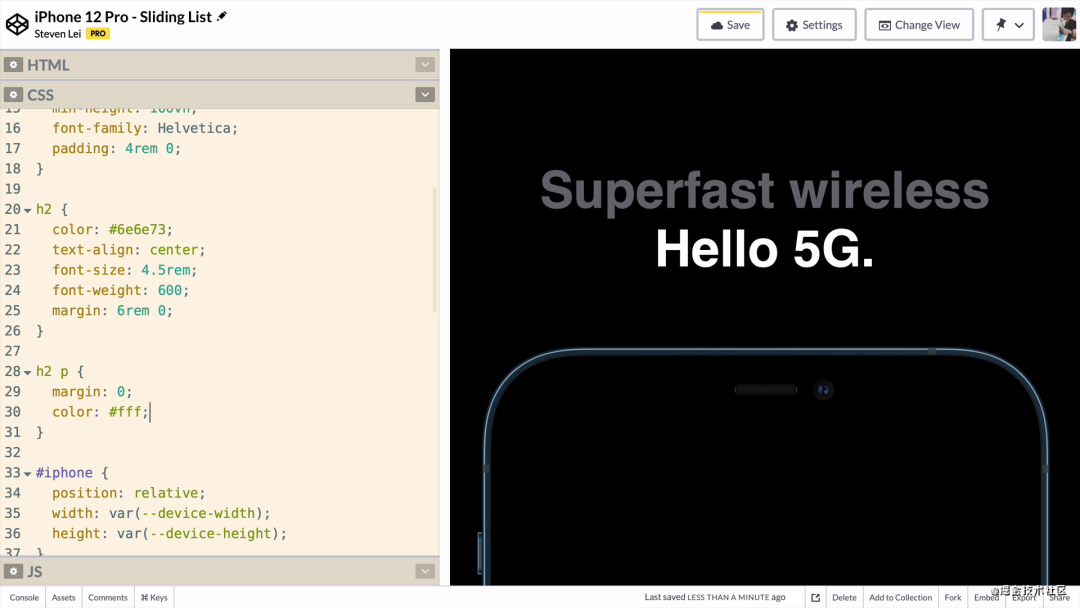
Task: Click the width var(--device-width) line
Action: click(161, 513)
